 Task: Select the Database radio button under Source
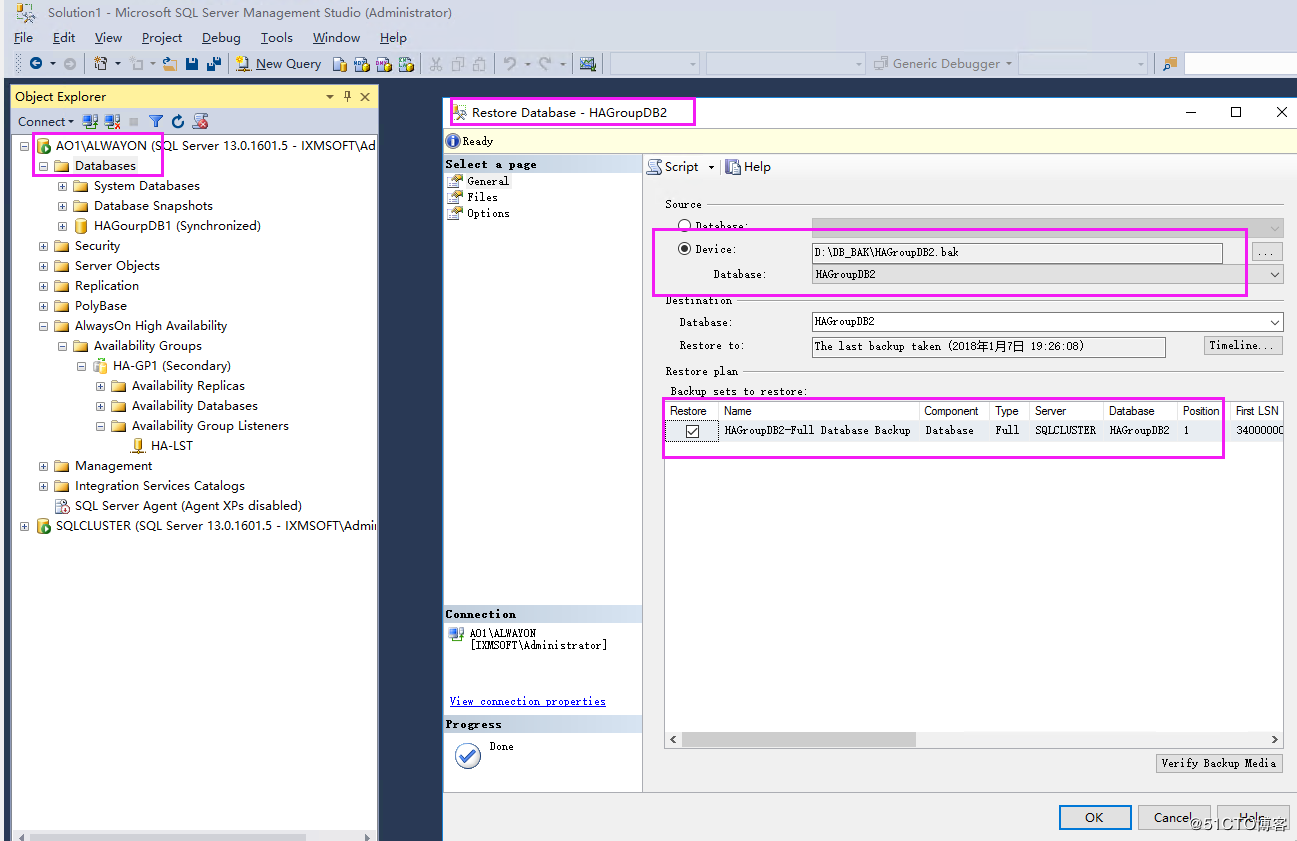coord(685,225)
